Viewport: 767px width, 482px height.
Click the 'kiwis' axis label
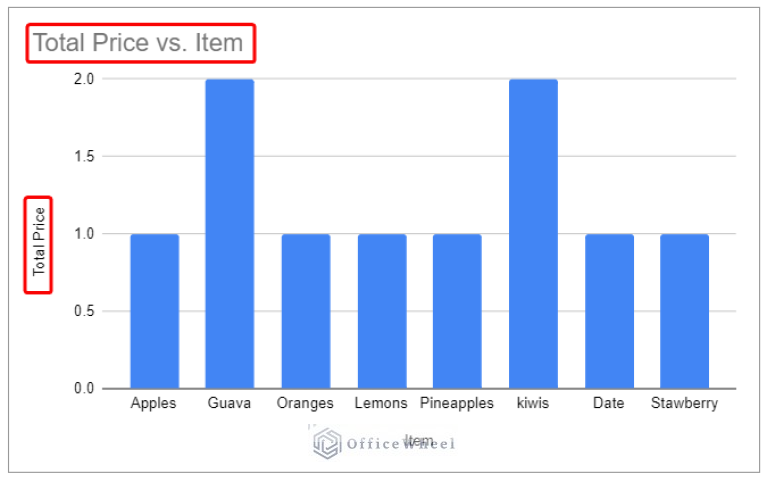533,404
